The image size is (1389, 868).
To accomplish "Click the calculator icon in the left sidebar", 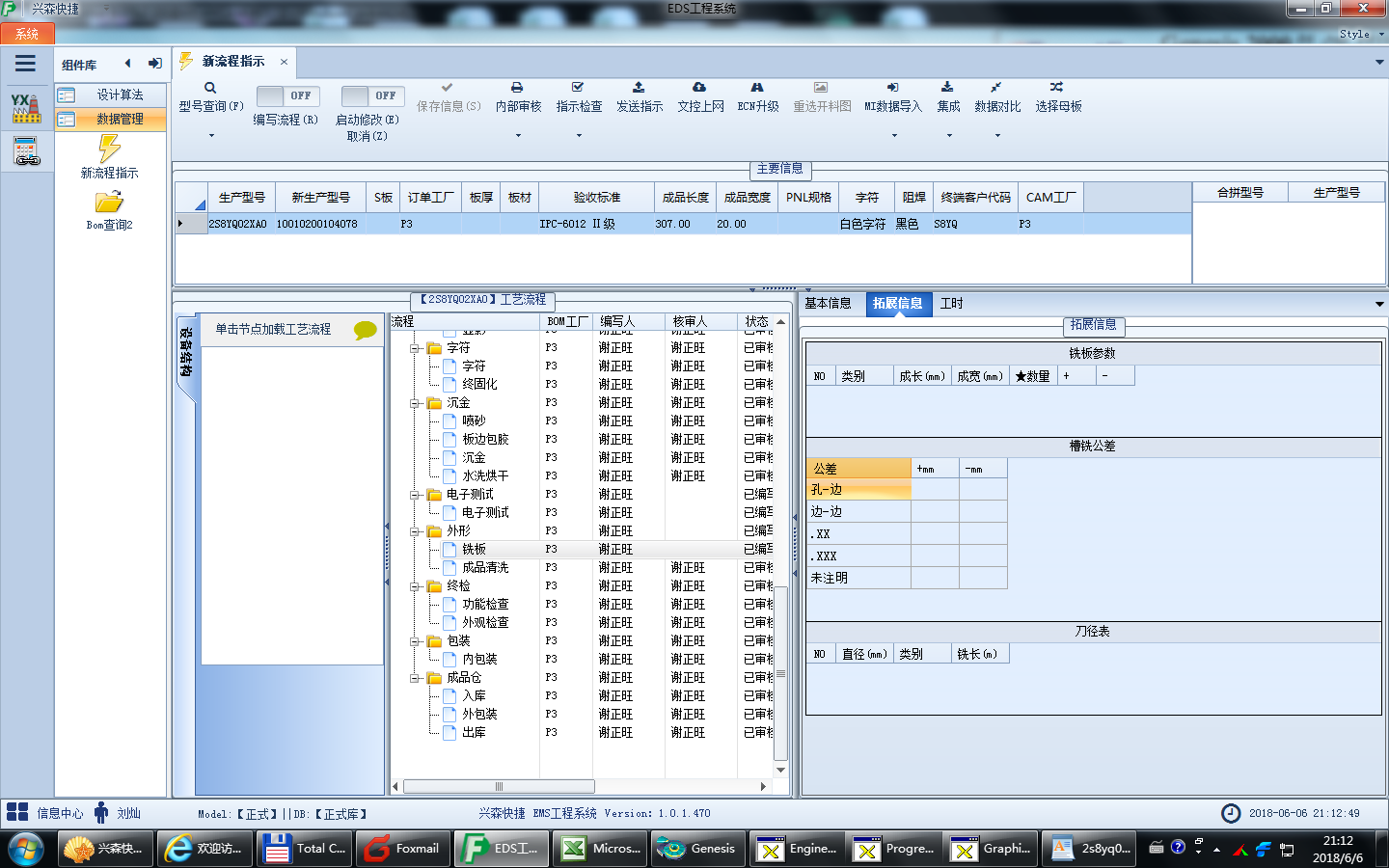I will [x=26, y=151].
